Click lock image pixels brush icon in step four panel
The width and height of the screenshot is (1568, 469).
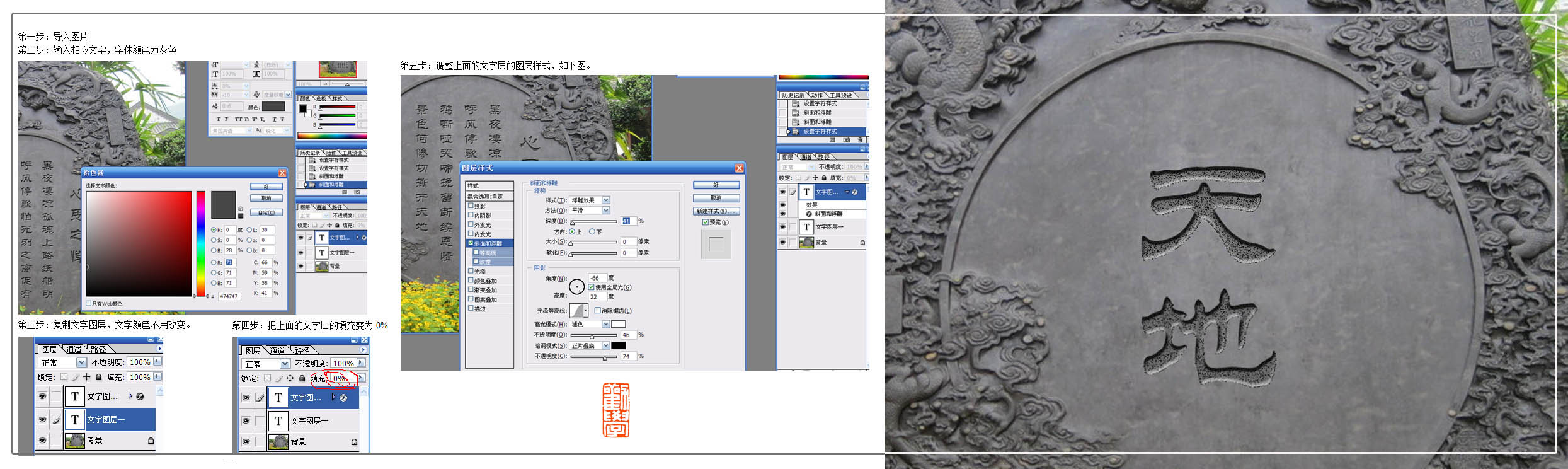coord(279,378)
